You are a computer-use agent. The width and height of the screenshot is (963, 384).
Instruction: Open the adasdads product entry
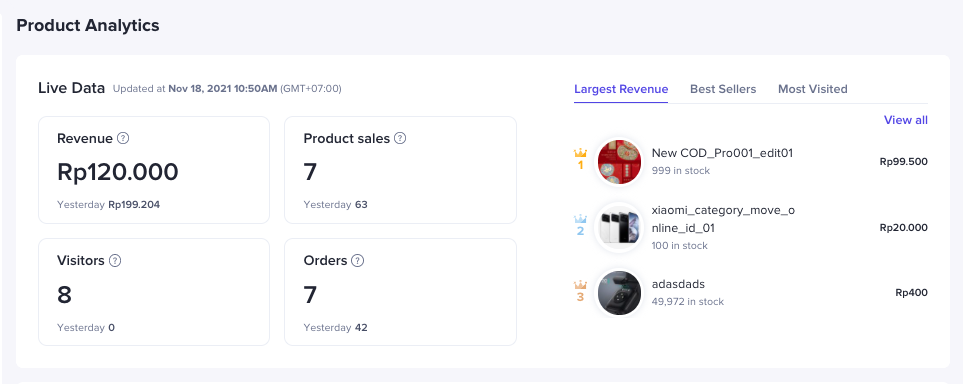click(x=678, y=284)
